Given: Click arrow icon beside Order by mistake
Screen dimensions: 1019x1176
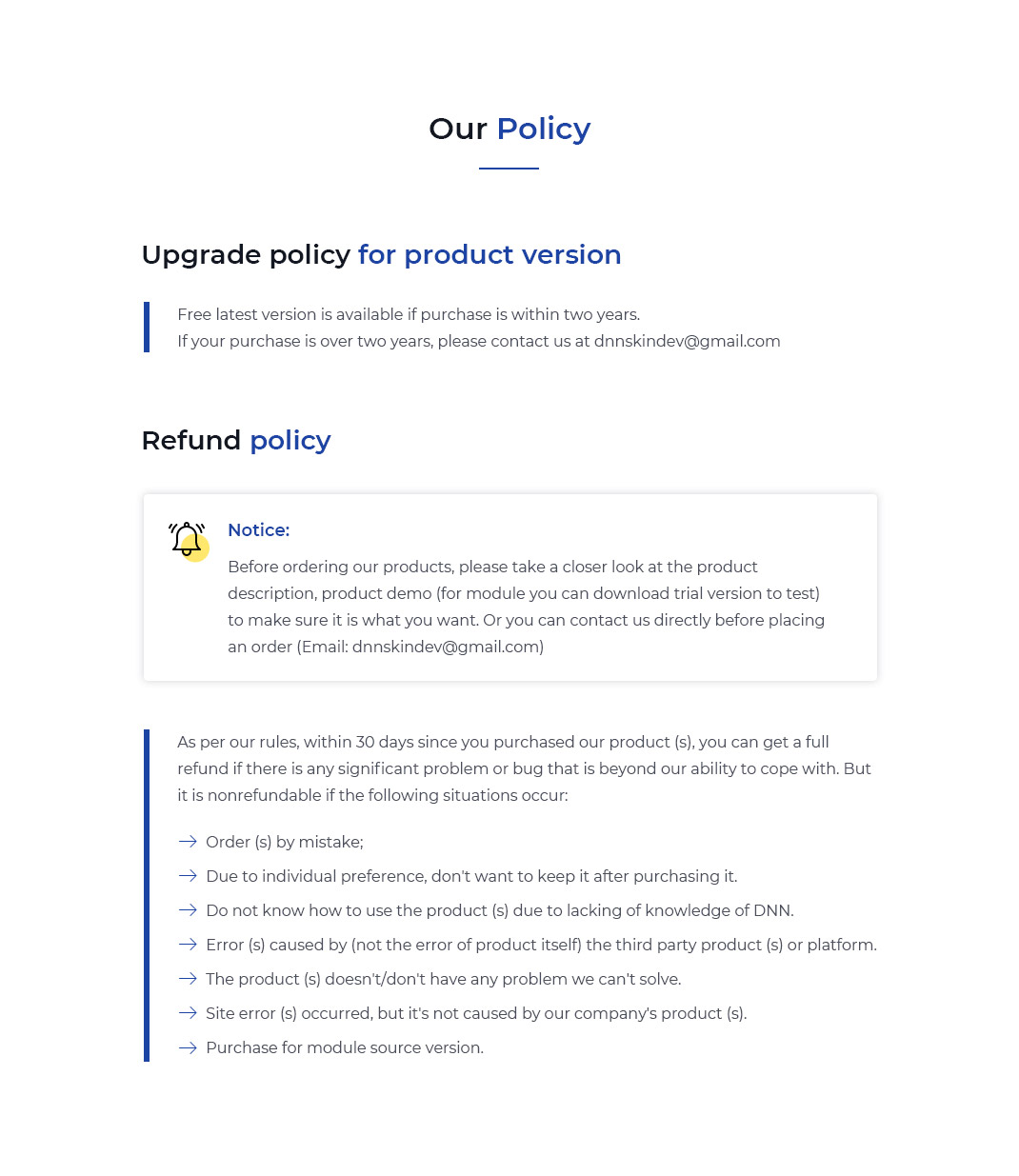Looking at the screenshot, I should (x=188, y=842).
